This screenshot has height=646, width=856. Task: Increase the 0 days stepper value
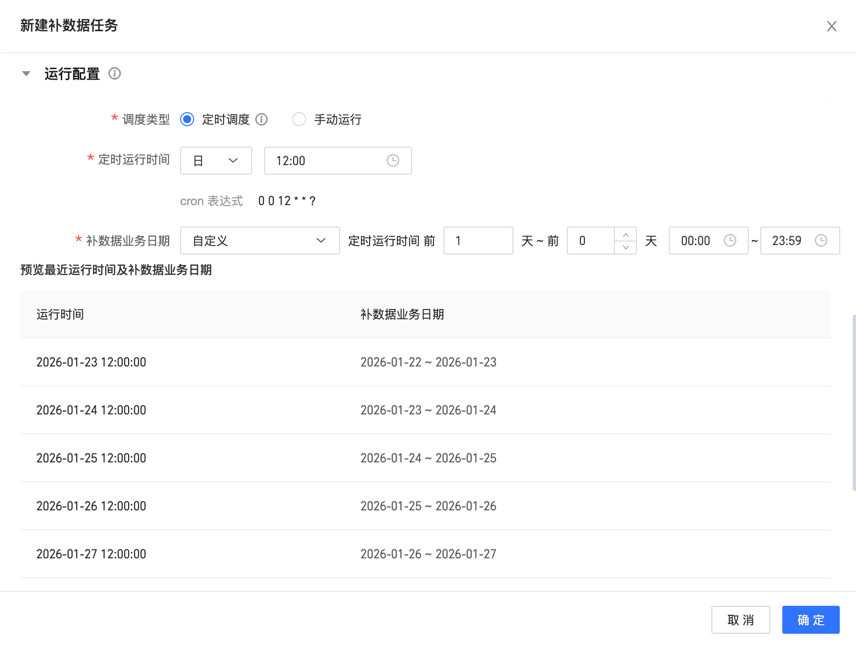(626, 235)
